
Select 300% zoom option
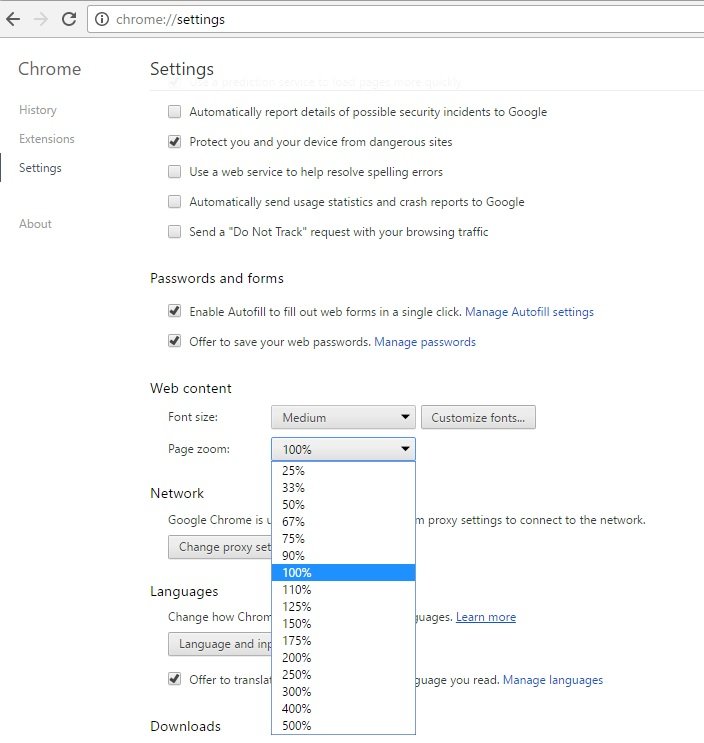tap(343, 692)
